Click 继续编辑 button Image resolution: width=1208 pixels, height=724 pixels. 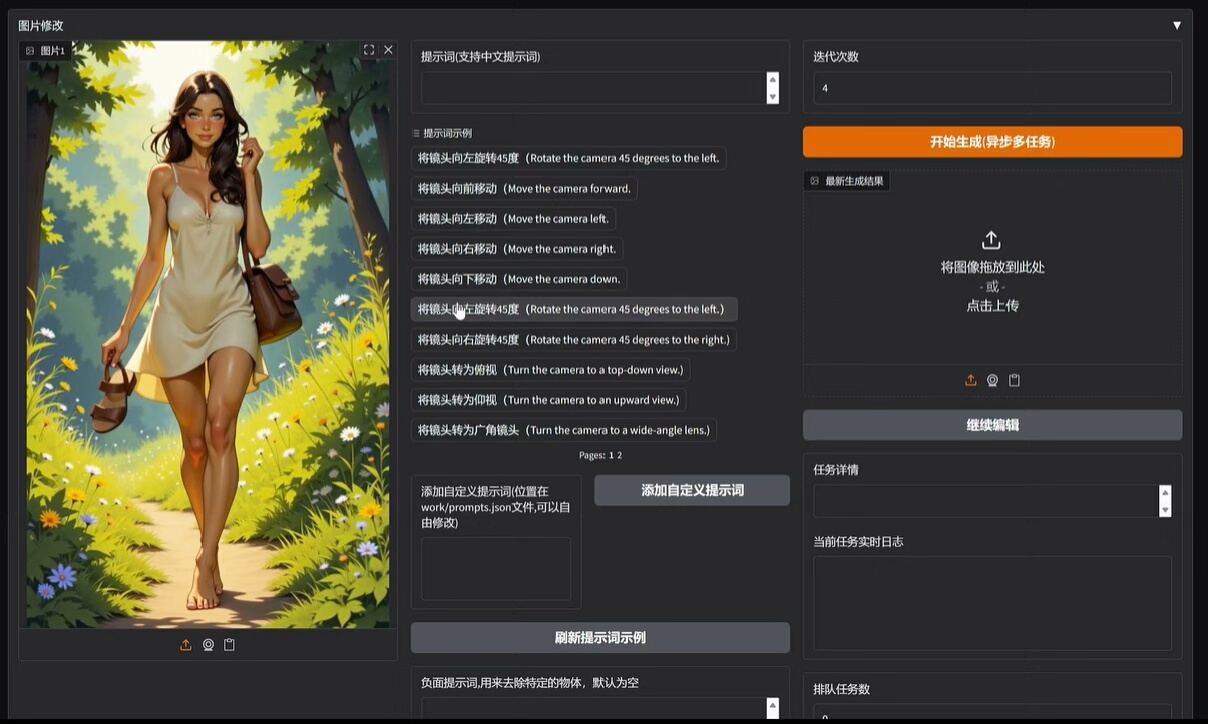(992, 425)
